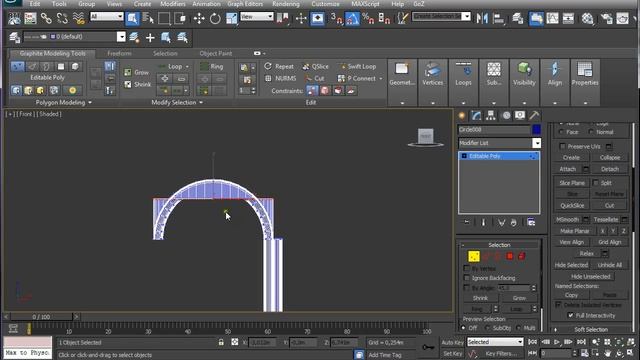640x360 pixels.
Task: Click the Create New Layer icon
Action: point(134,37)
